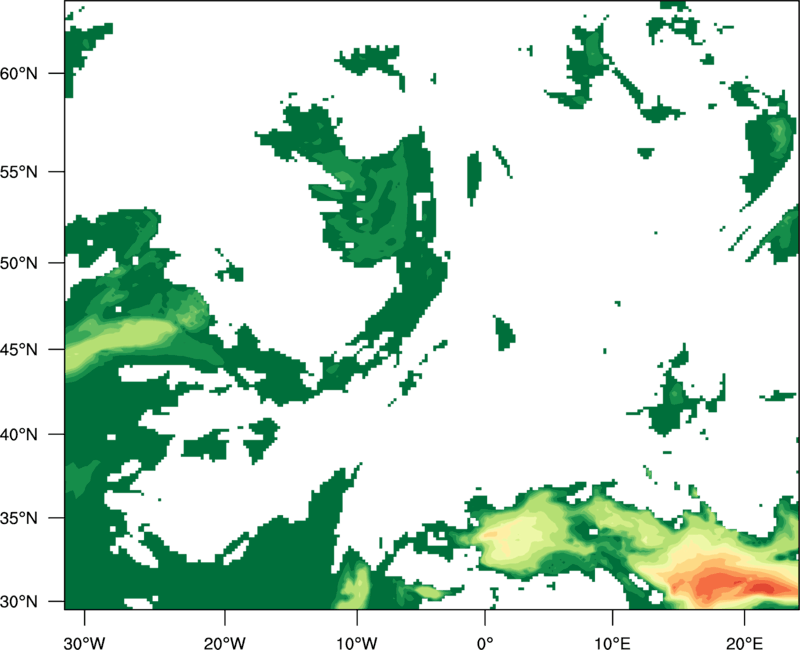Click the 10°E longitude label
The image size is (800, 650).
pyautogui.click(x=612, y=643)
